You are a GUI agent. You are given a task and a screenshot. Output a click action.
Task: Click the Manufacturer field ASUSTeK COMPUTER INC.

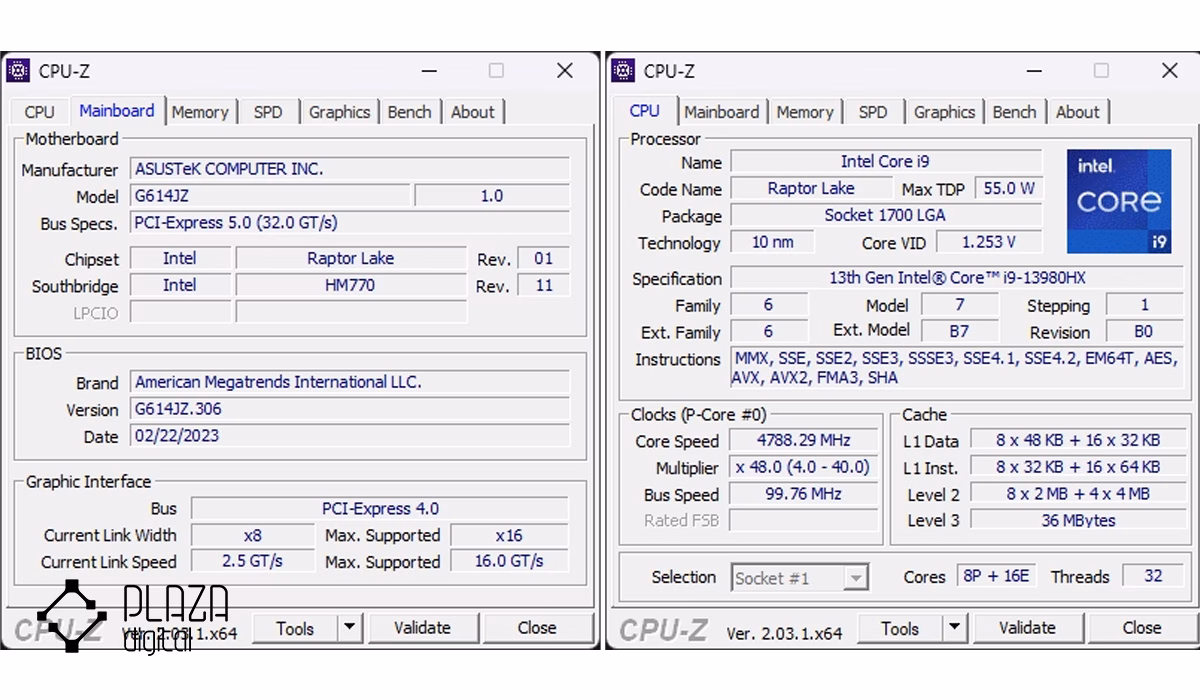click(x=350, y=169)
